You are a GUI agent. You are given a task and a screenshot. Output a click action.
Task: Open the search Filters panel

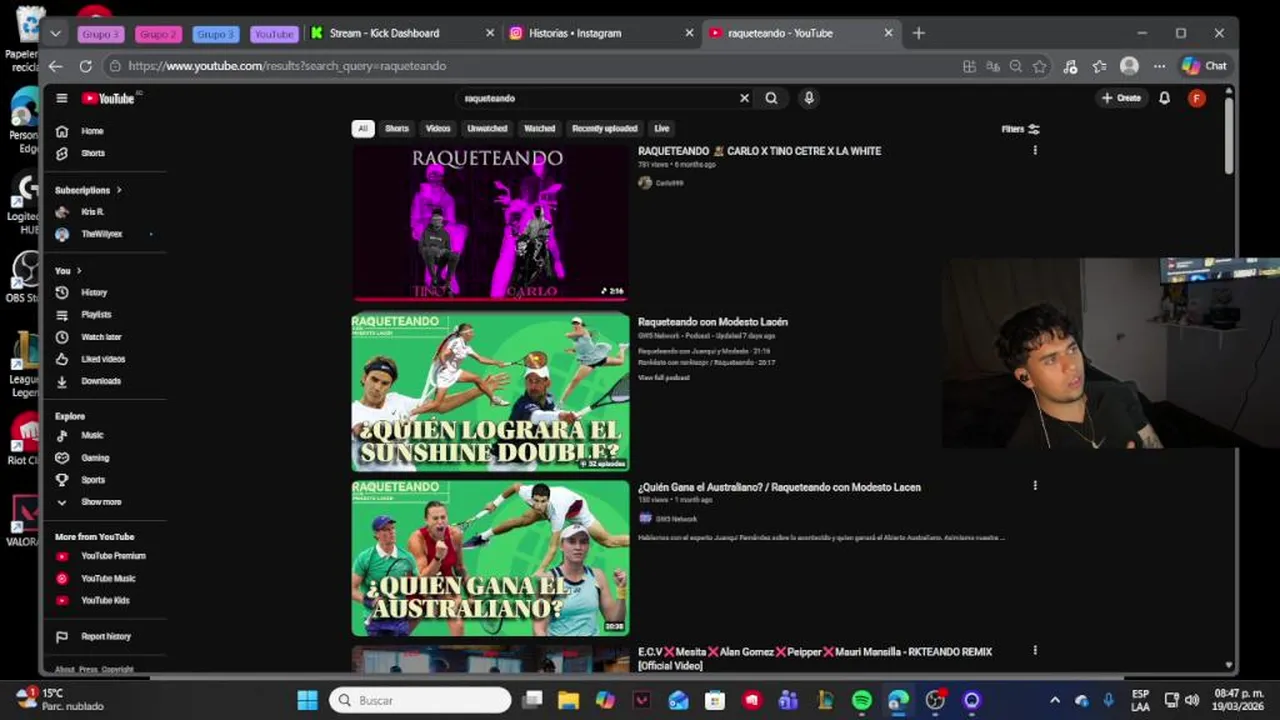coord(1021,129)
